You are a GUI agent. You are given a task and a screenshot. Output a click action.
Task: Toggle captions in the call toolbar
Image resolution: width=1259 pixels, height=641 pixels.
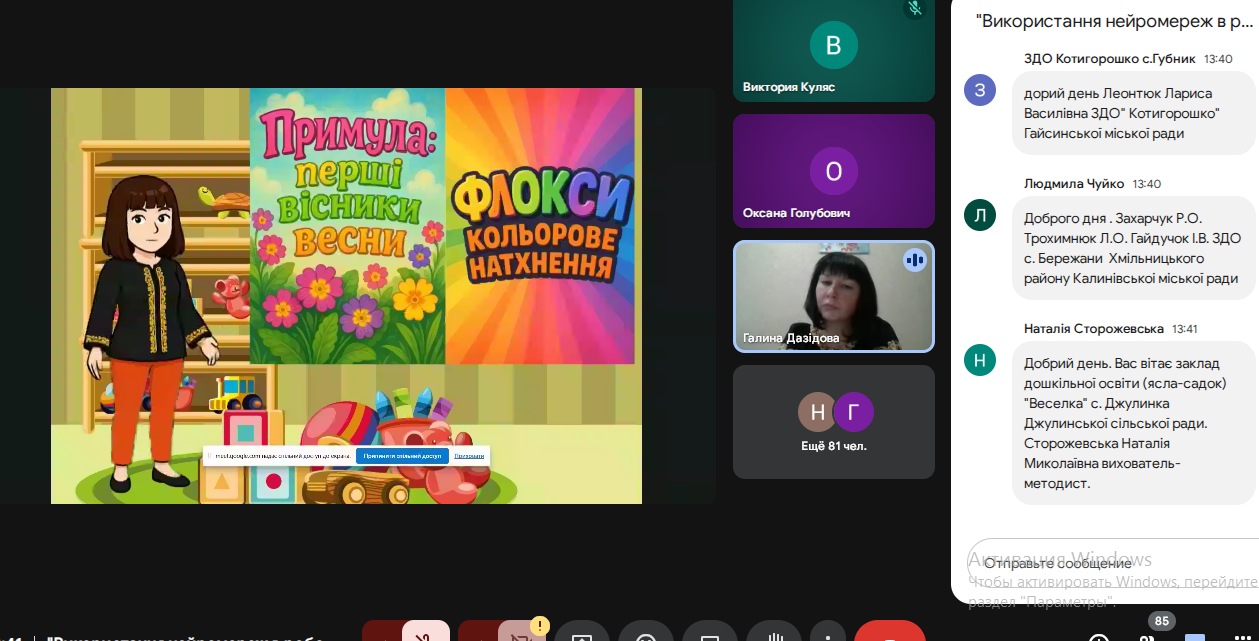click(710, 634)
